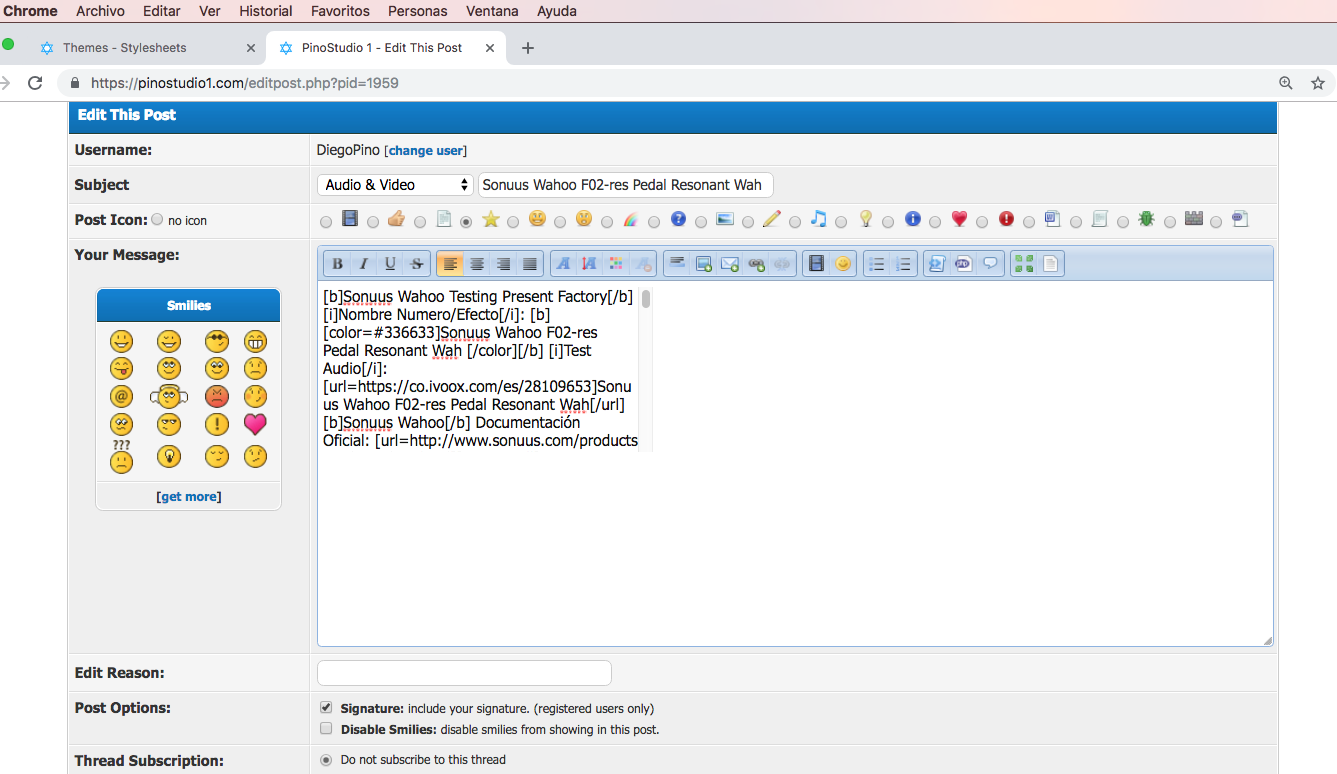The height and width of the screenshot is (774, 1337).
Task: Open the Audio & Video prefix dropdown
Action: click(395, 185)
